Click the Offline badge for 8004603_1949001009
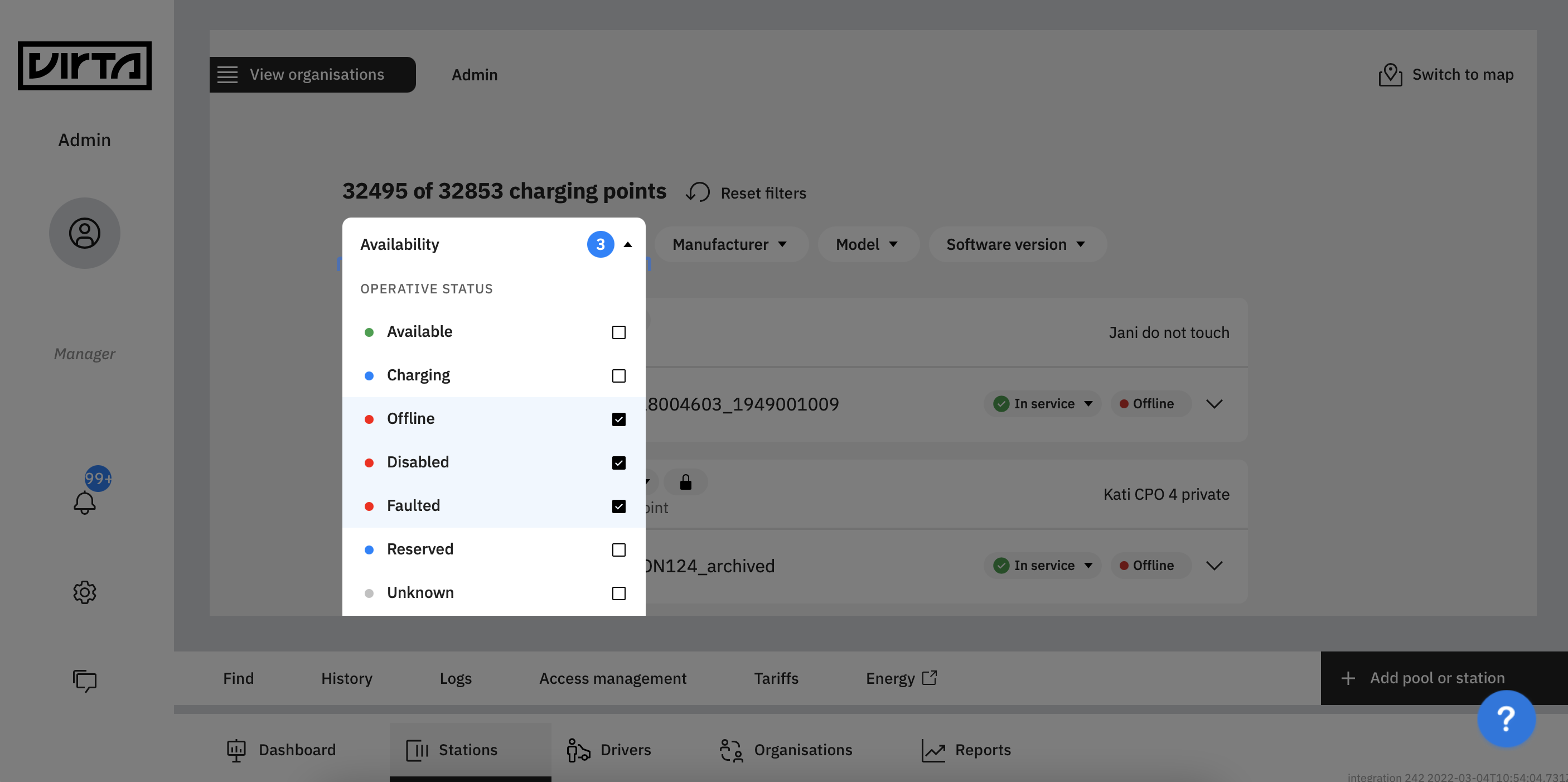Image resolution: width=1568 pixels, height=782 pixels. 1150,403
